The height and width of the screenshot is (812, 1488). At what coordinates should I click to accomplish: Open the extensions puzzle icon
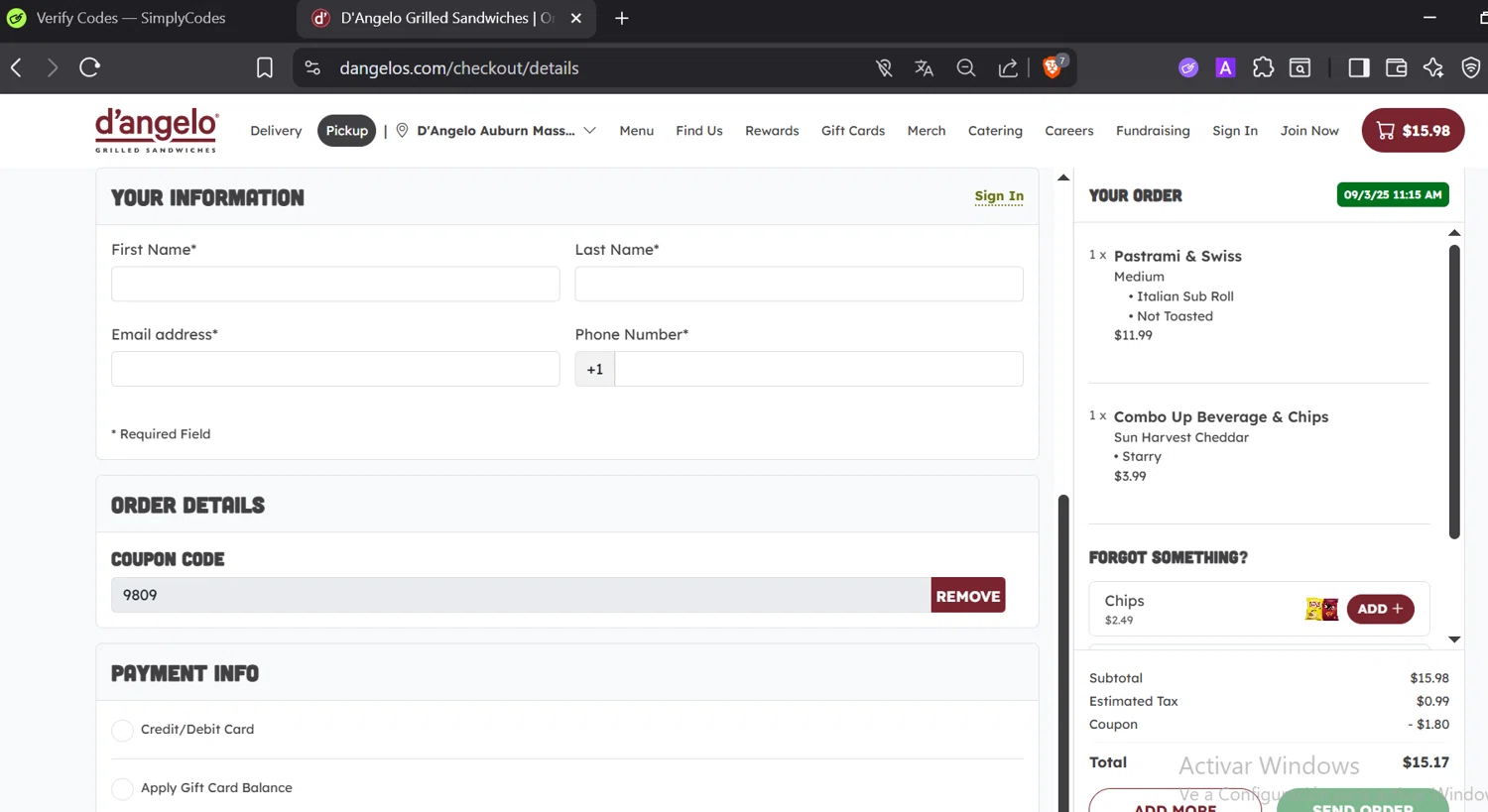pos(1263,67)
